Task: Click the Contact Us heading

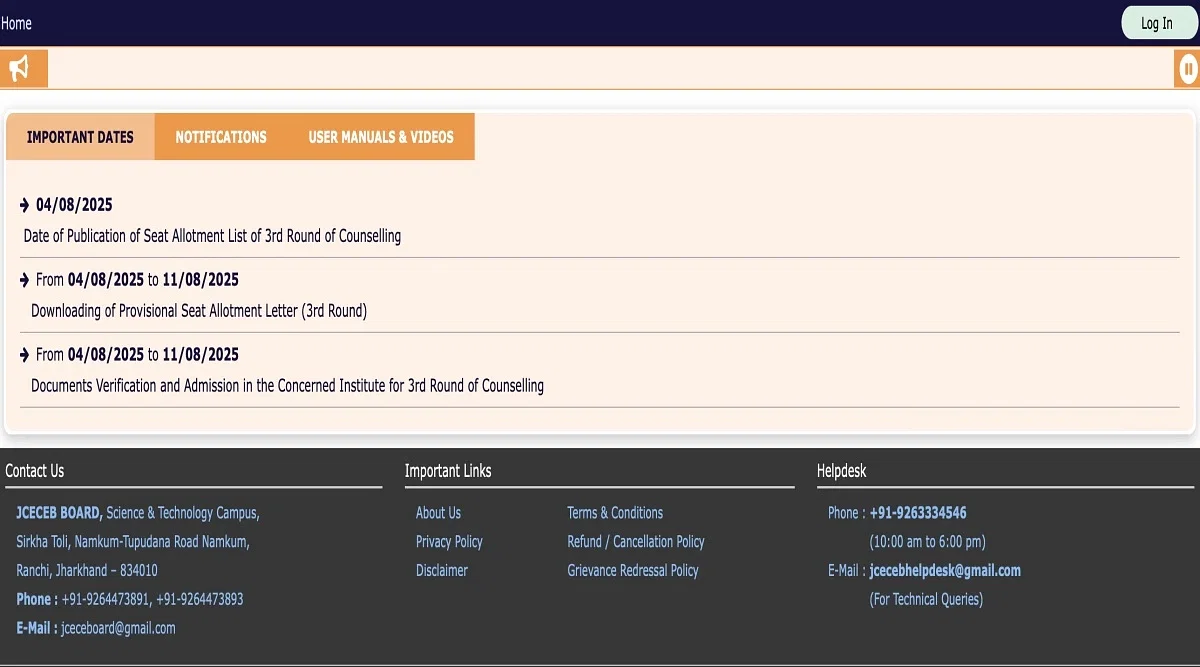Action: 35,471
